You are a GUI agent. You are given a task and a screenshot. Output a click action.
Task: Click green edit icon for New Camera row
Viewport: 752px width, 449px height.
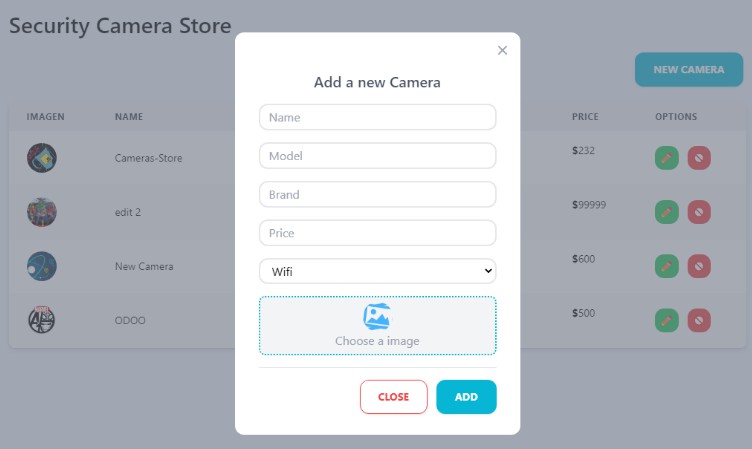667,266
